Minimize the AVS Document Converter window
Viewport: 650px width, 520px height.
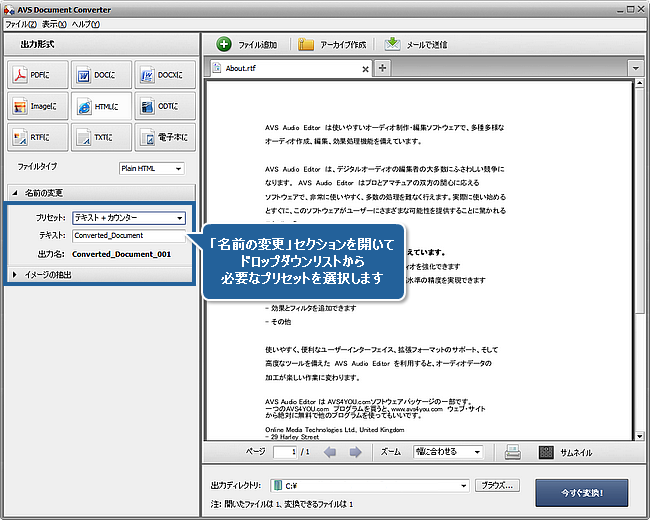point(620,10)
